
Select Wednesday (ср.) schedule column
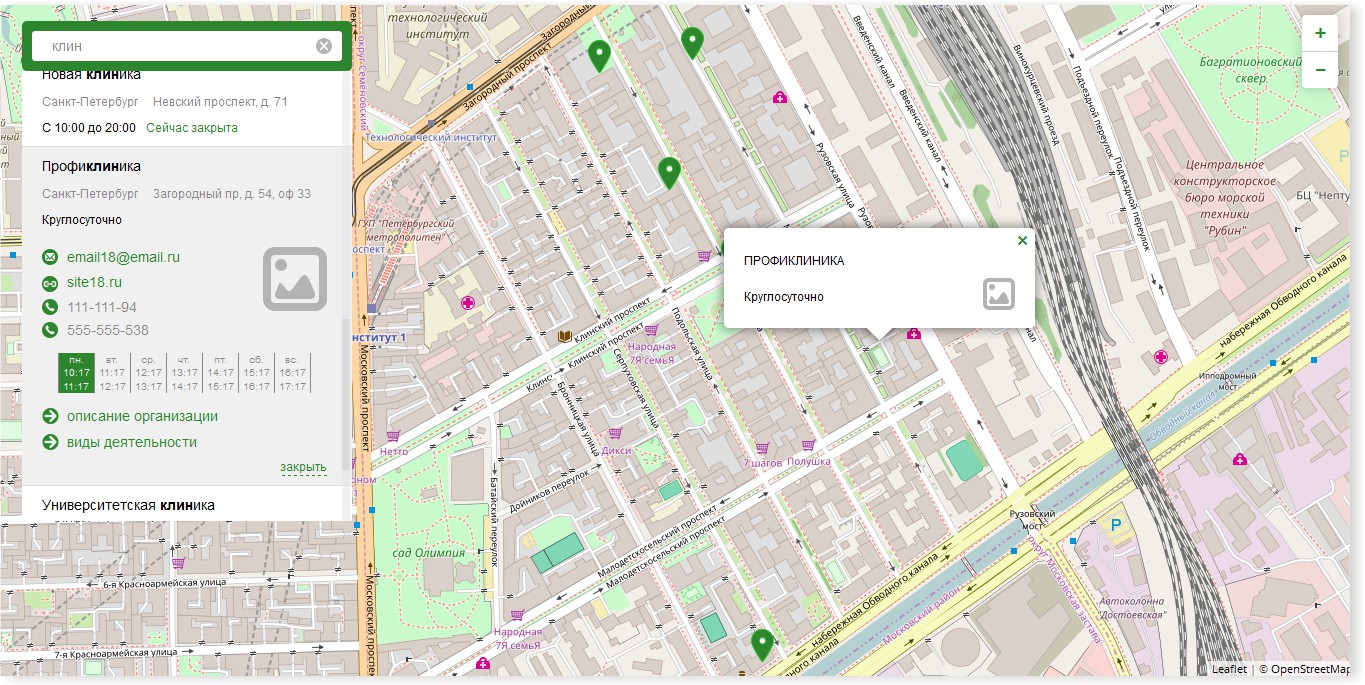click(148, 372)
